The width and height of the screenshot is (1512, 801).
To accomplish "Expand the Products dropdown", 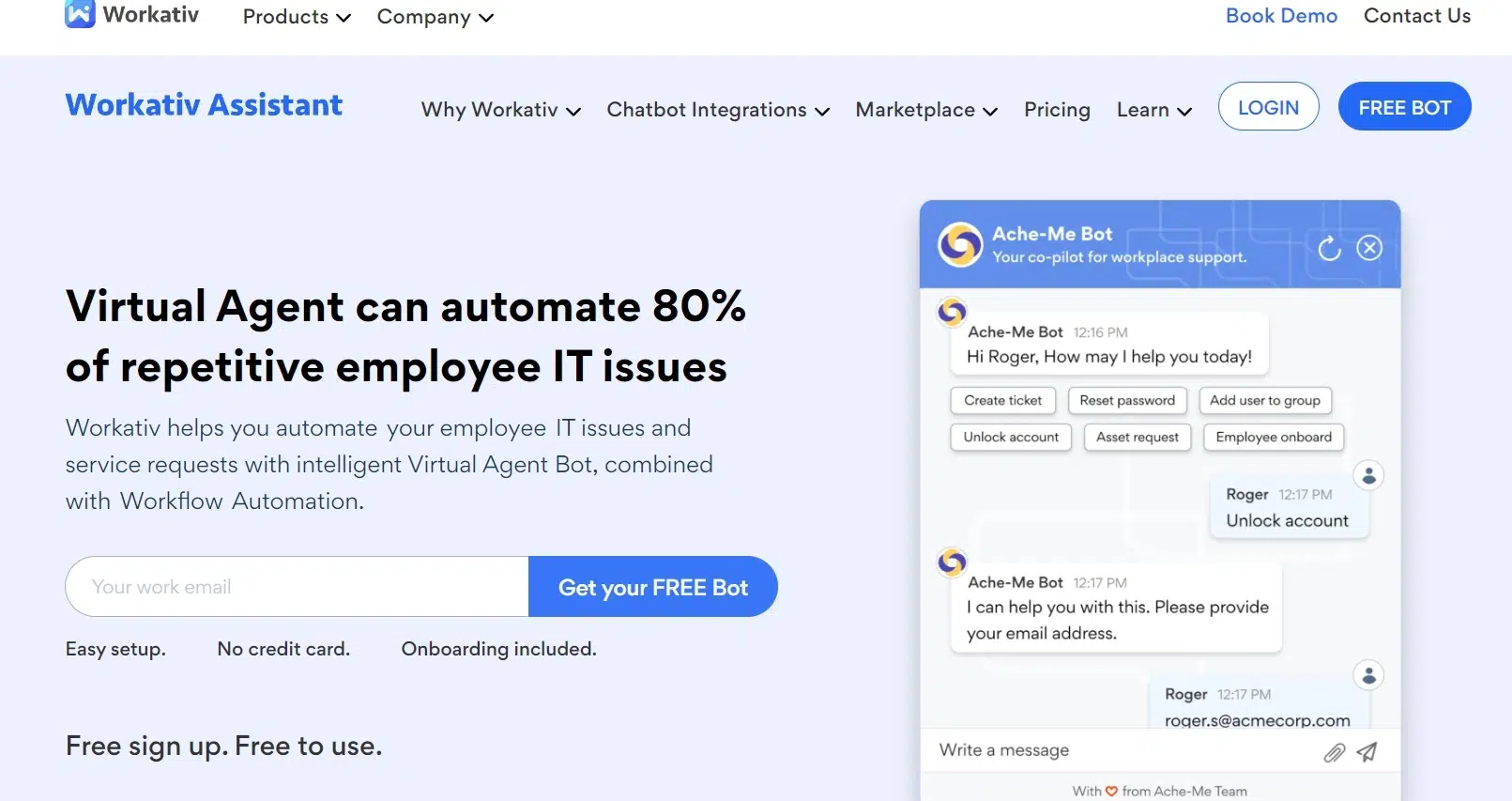I will pyautogui.click(x=297, y=17).
